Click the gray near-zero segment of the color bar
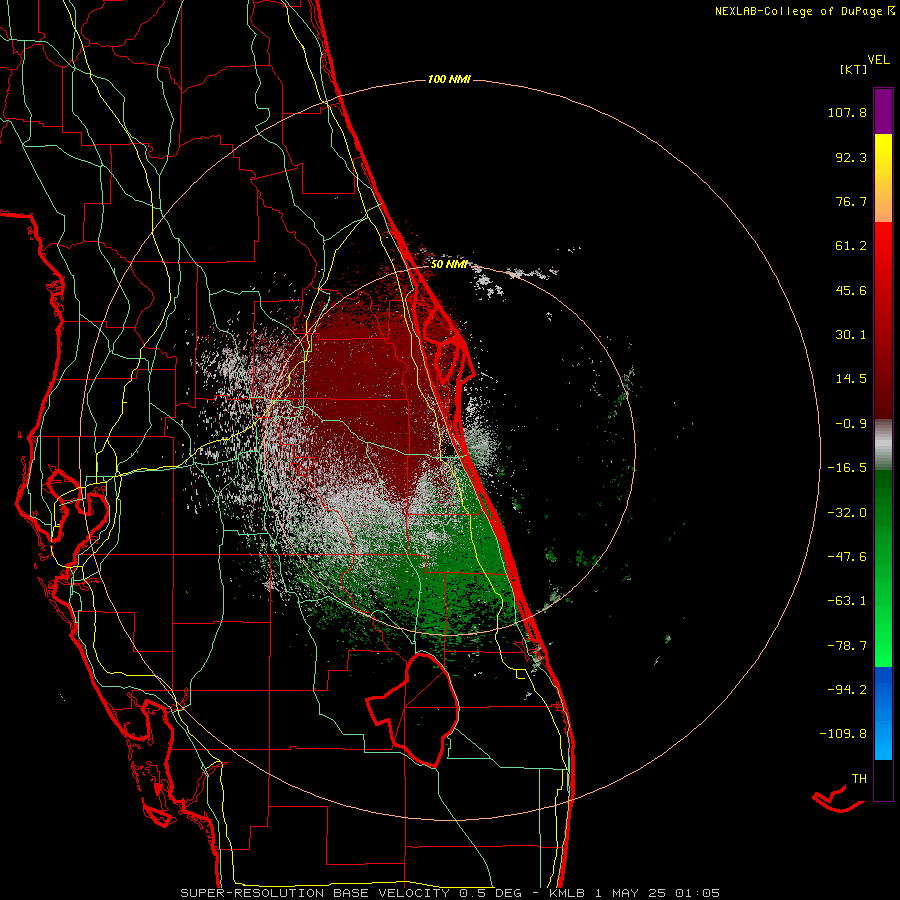 click(x=883, y=444)
